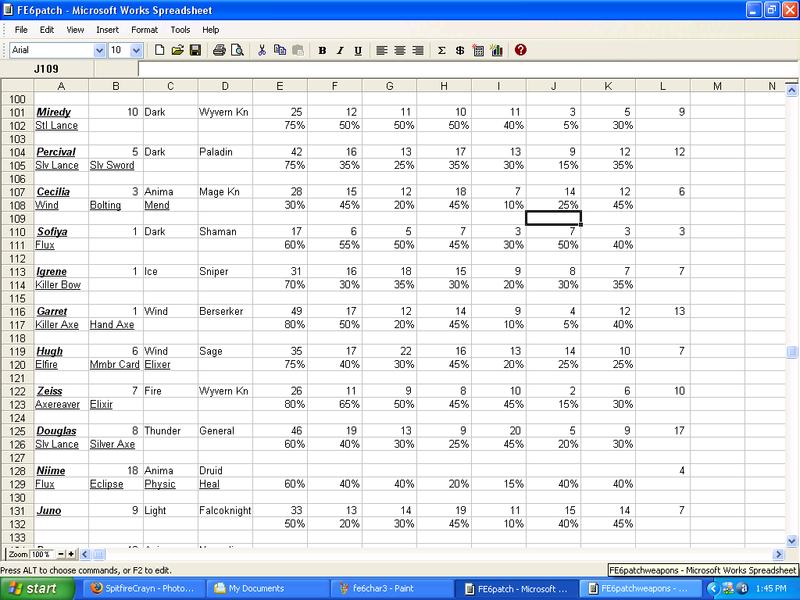Click the AutoSum sigma icon

tap(442, 50)
